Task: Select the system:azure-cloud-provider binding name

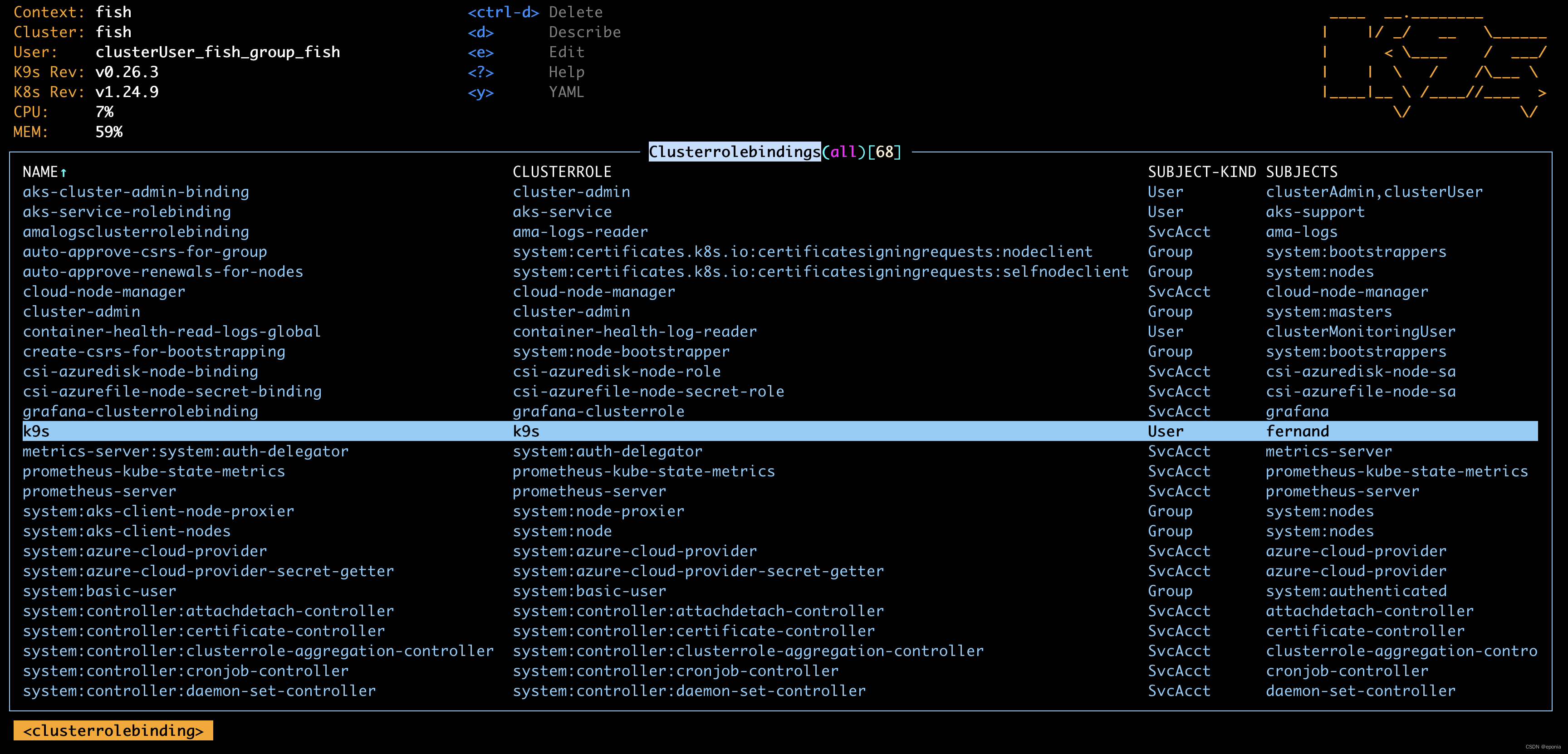Action: point(145,551)
